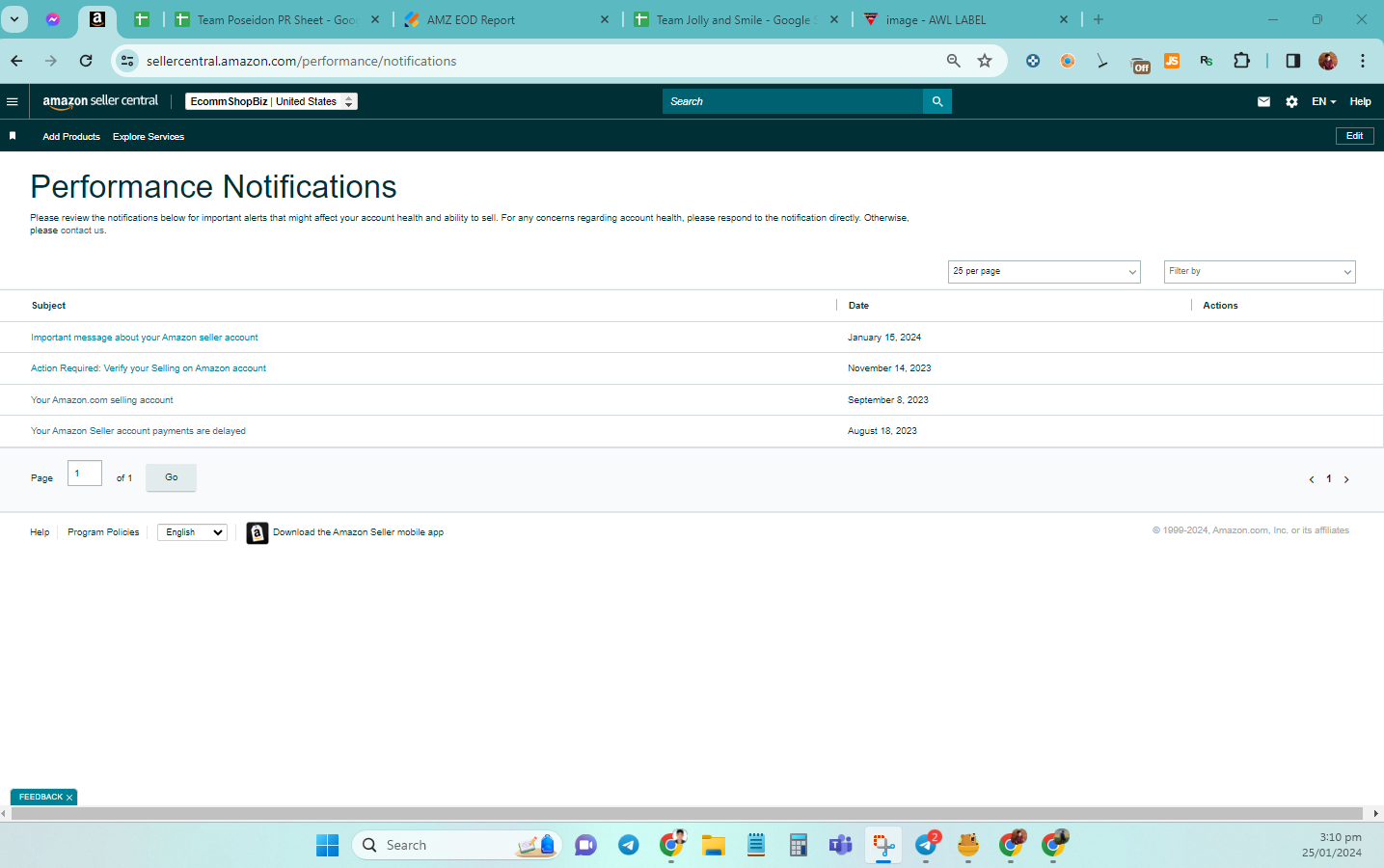The image size is (1384, 868).
Task: Click the Subject column header
Action: pos(48,306)
